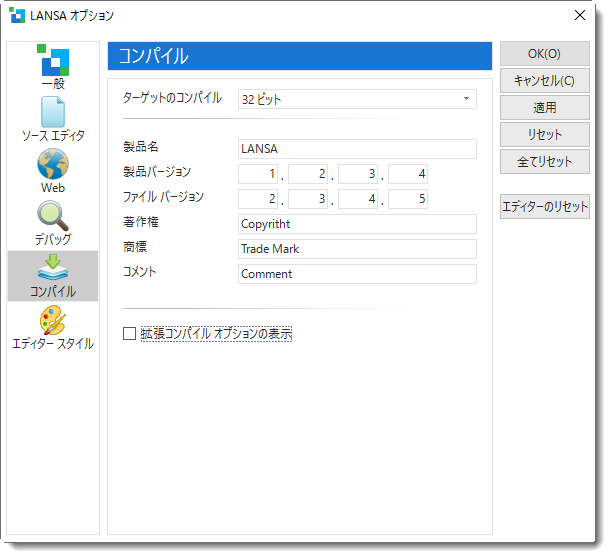Open the 一般 (General) settings category
The width and height of the screenshot is (611, 558).
coord(53,67)
